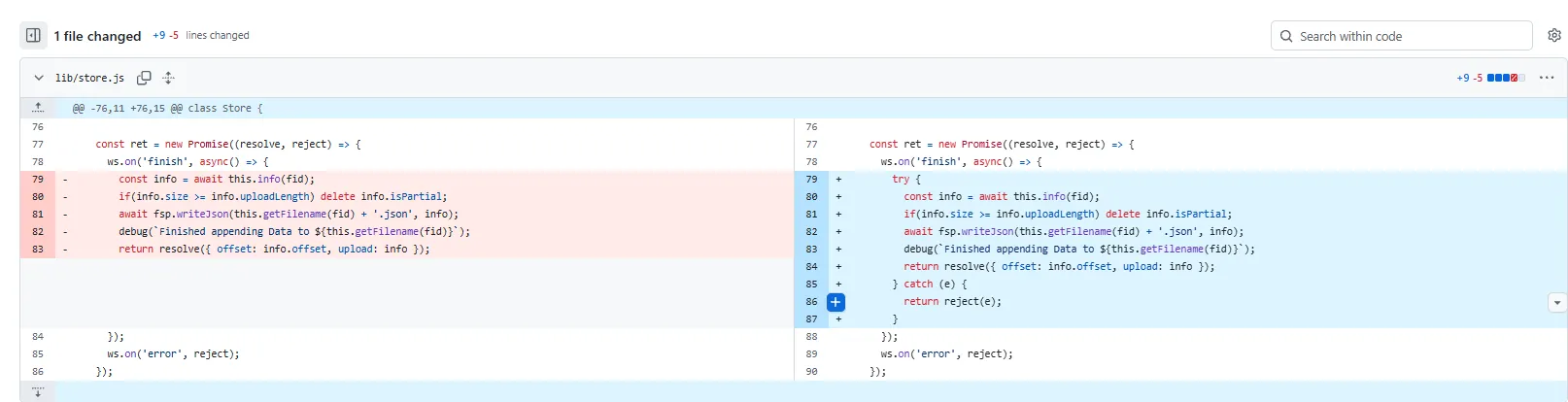
Task: Select removed line number 81
Action: 38,215
